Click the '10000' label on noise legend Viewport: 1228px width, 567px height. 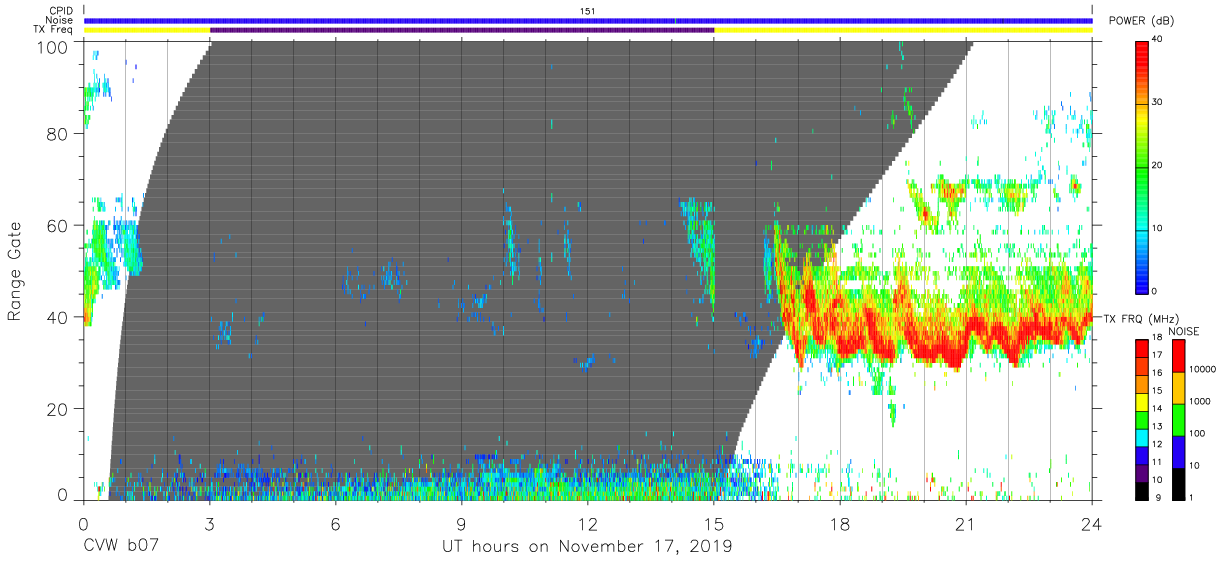(x=1203, y=368)
